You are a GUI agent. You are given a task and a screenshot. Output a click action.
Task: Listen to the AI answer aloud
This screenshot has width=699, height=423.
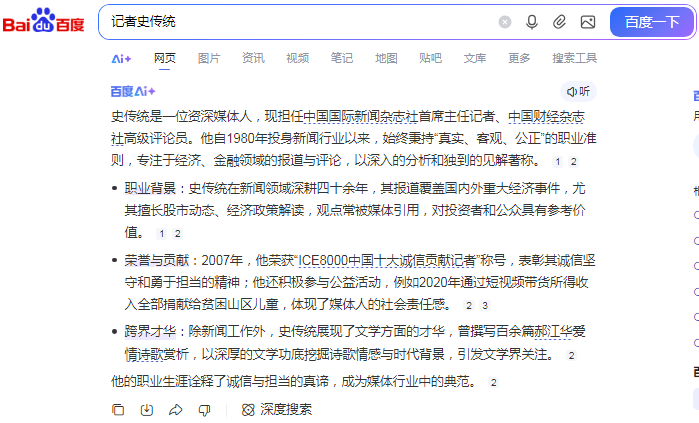pyautogui.click(x=578, y=91)
